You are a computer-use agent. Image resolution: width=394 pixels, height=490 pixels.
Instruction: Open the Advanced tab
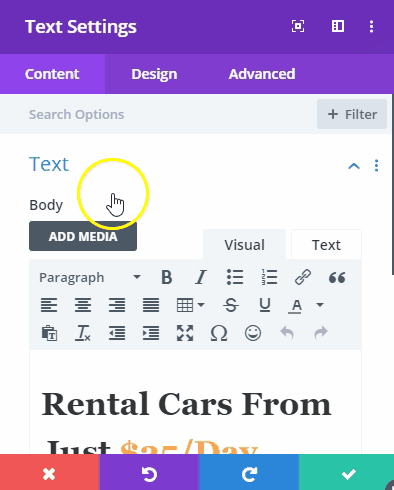pyautogui.click(x=262, y=74)
